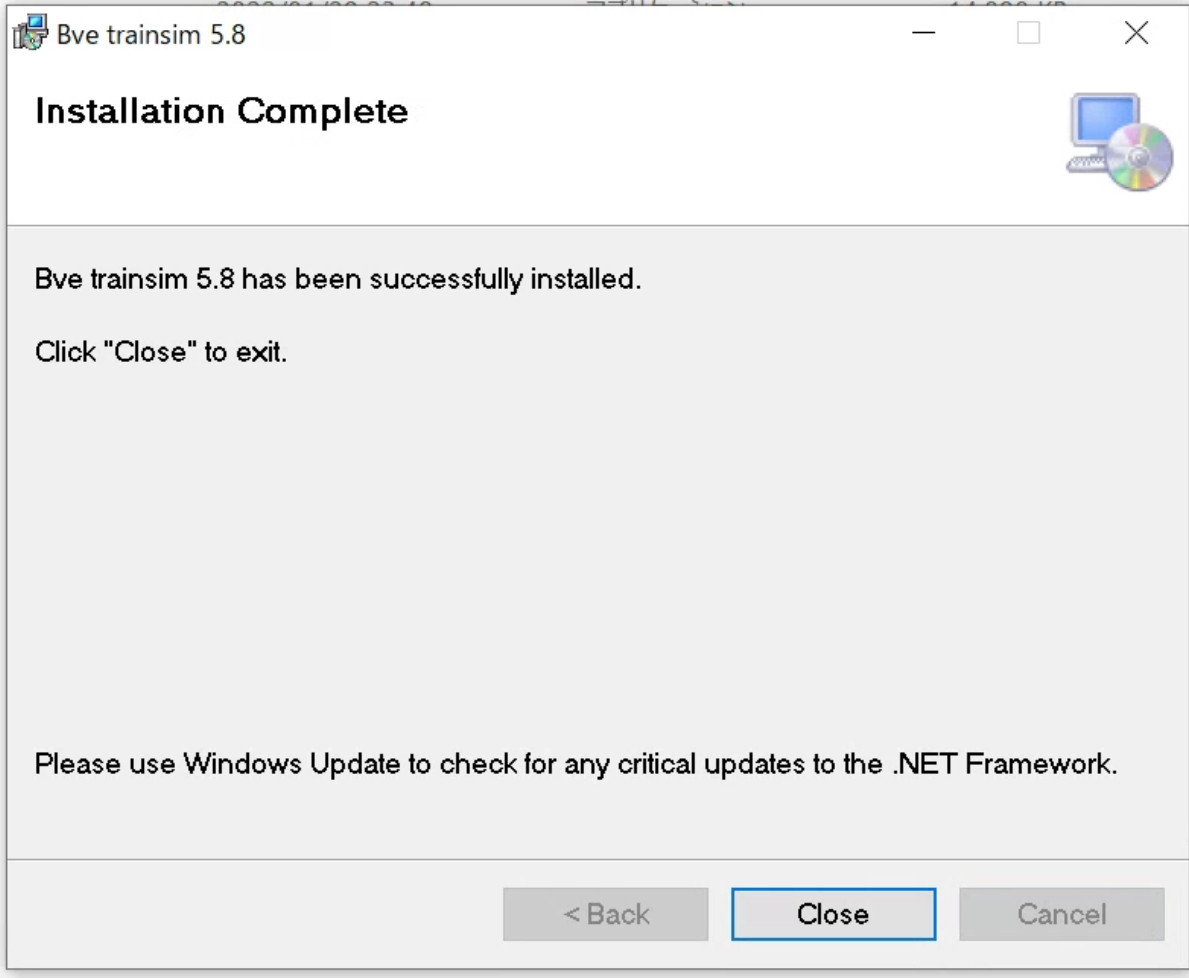The image size is (1189, 978).
Task: Click the computer and CD setup graphic
Action: coord(1118,143)
